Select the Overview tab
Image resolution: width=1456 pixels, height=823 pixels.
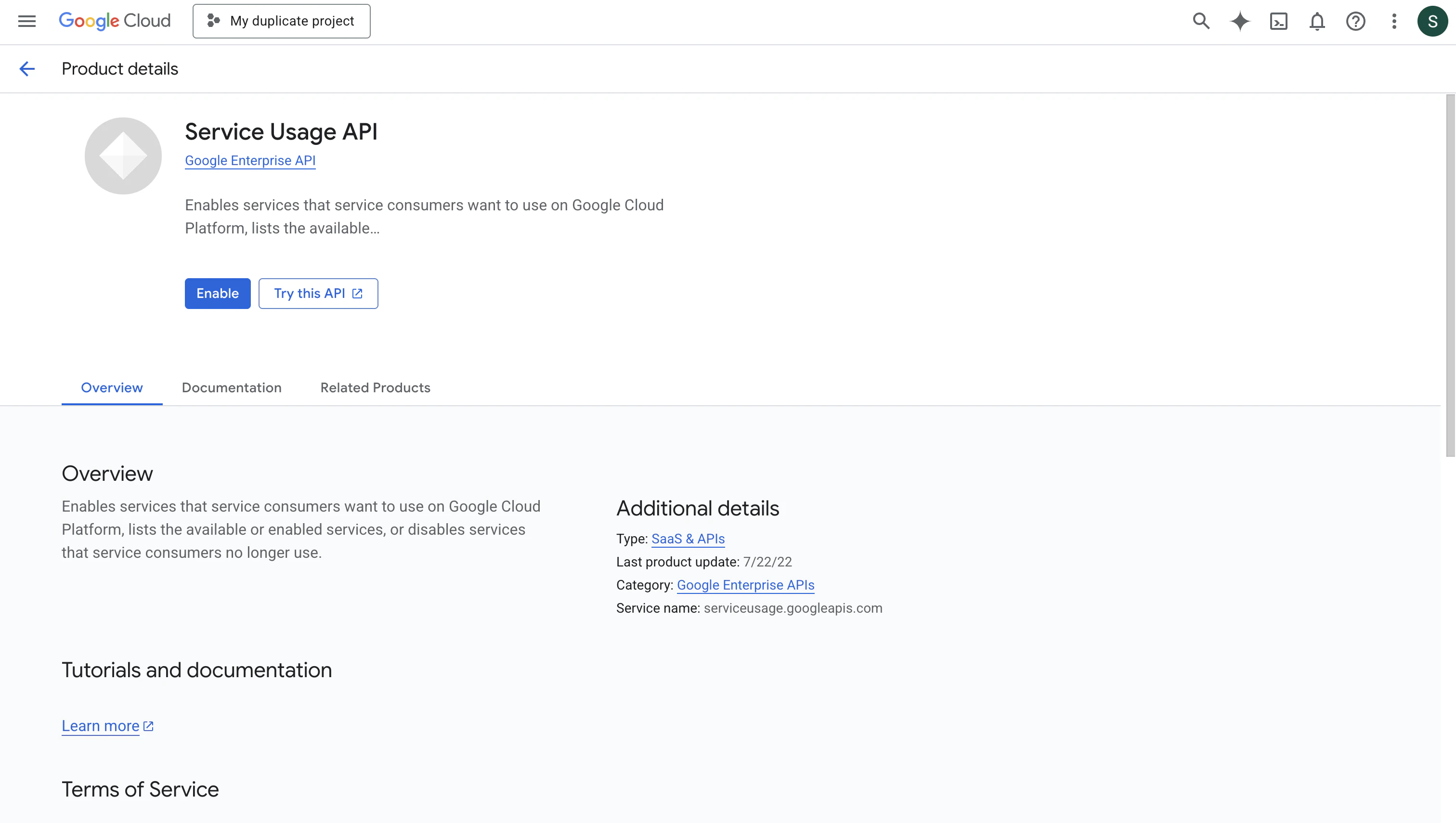coord(112,388)
